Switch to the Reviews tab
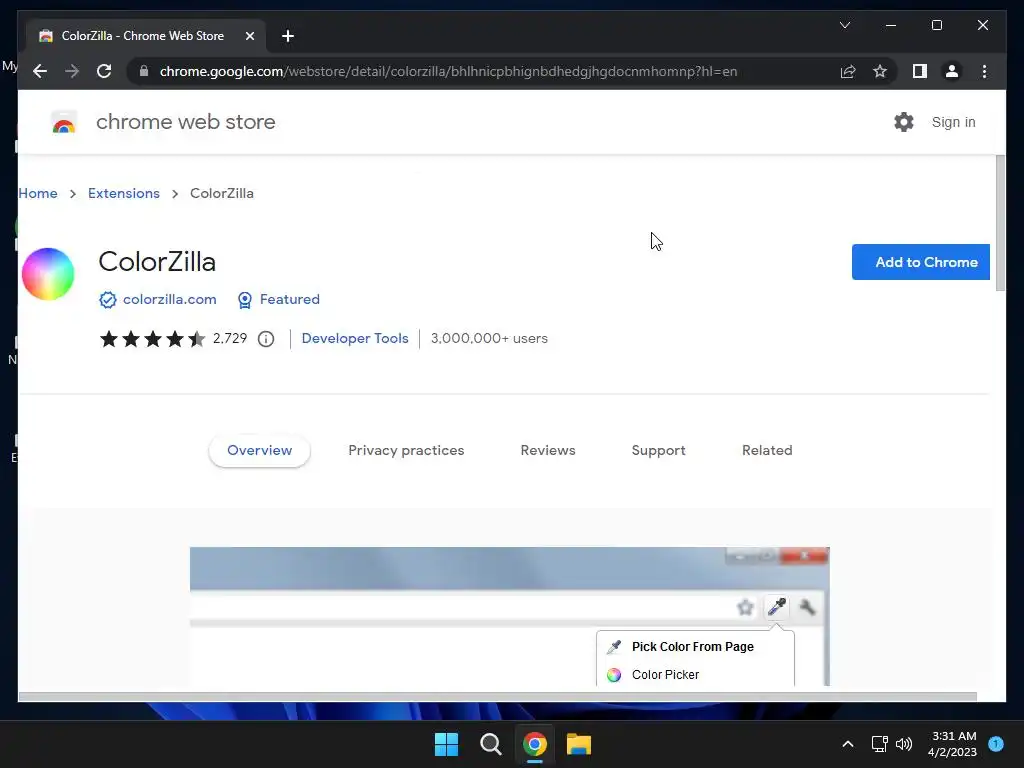1024x768 pixels. [548, 451]
